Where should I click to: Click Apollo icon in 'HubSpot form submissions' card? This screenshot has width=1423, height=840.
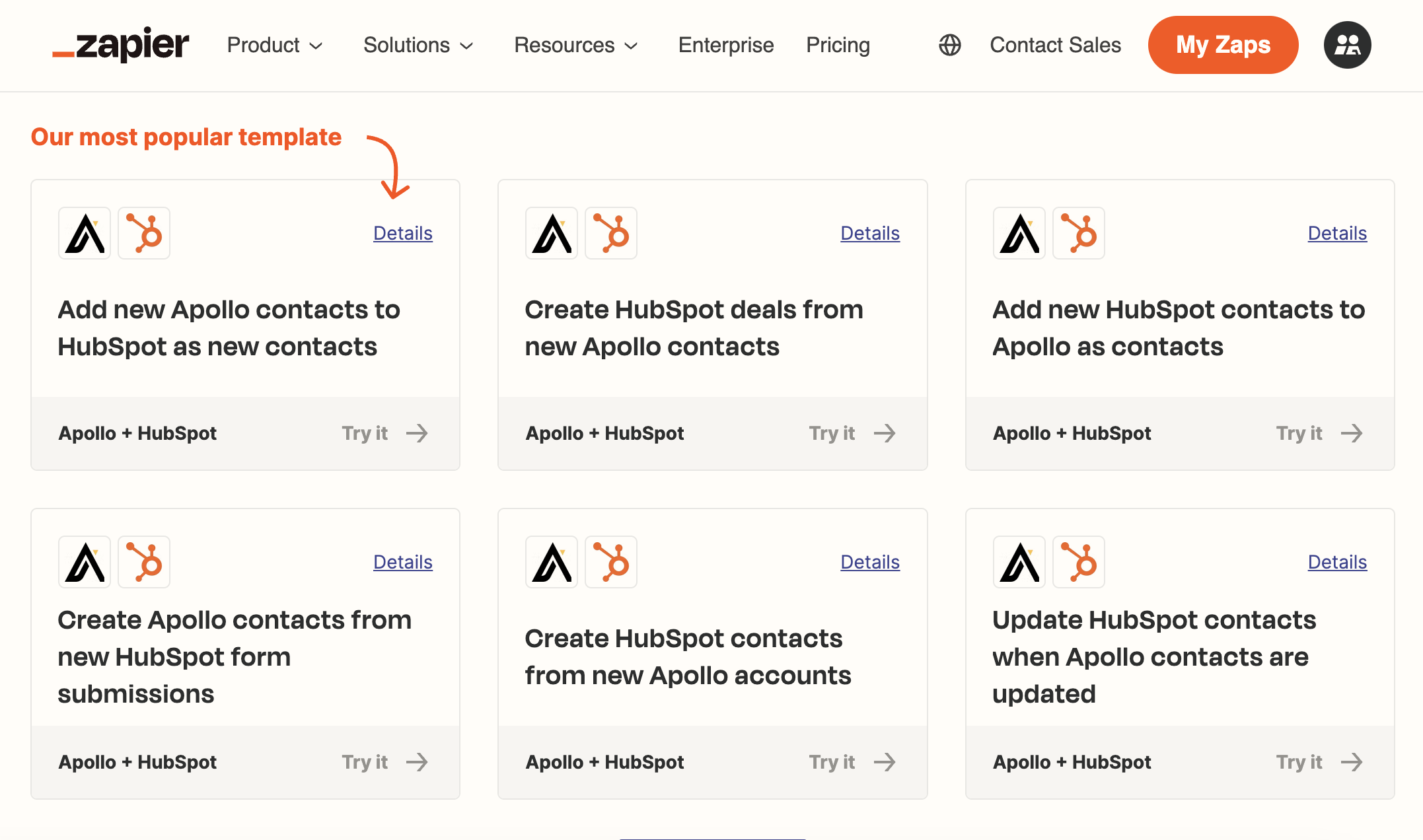(x=85, y=562)
